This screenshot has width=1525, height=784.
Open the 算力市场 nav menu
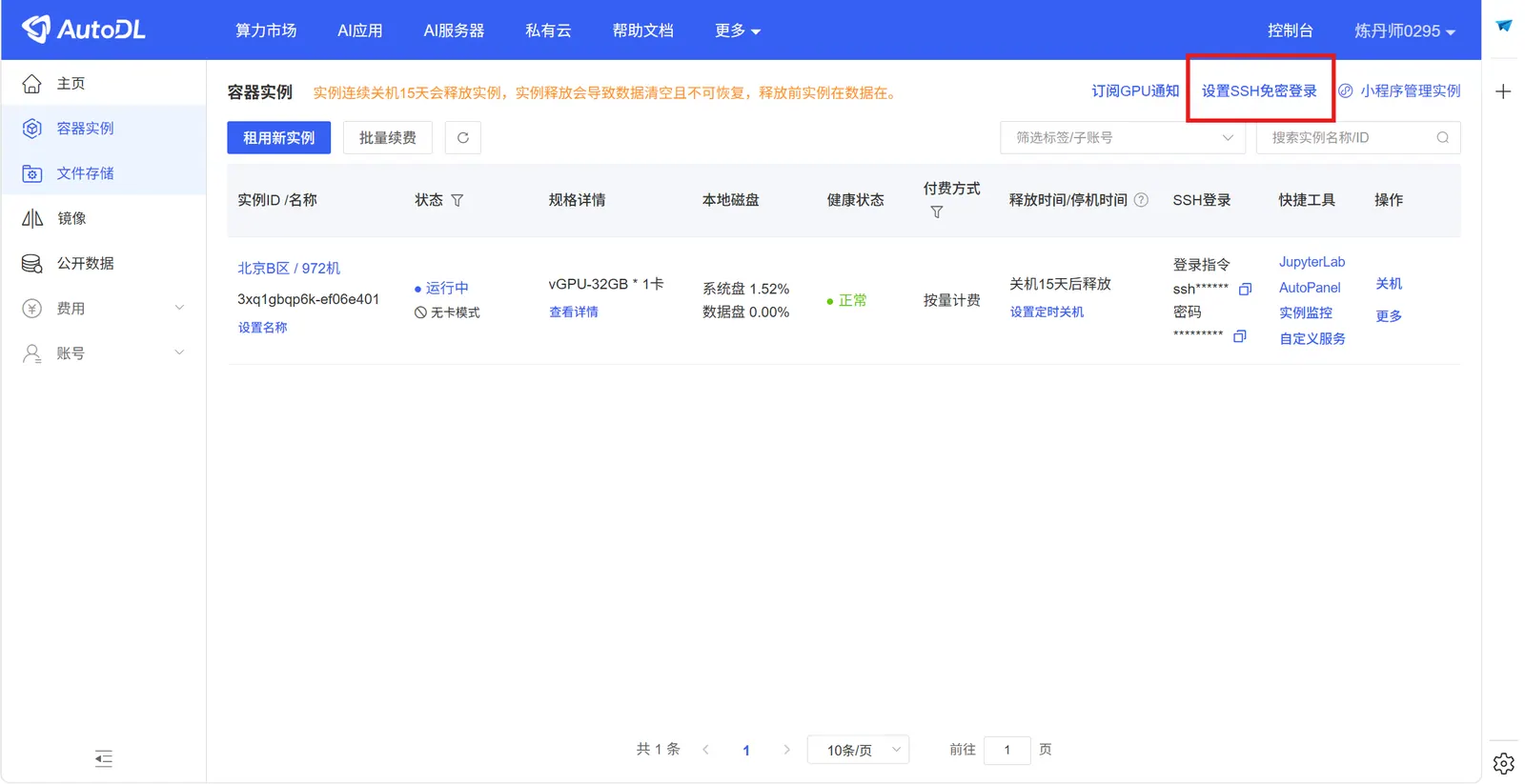pyautogui.click(x=266, y=30)
